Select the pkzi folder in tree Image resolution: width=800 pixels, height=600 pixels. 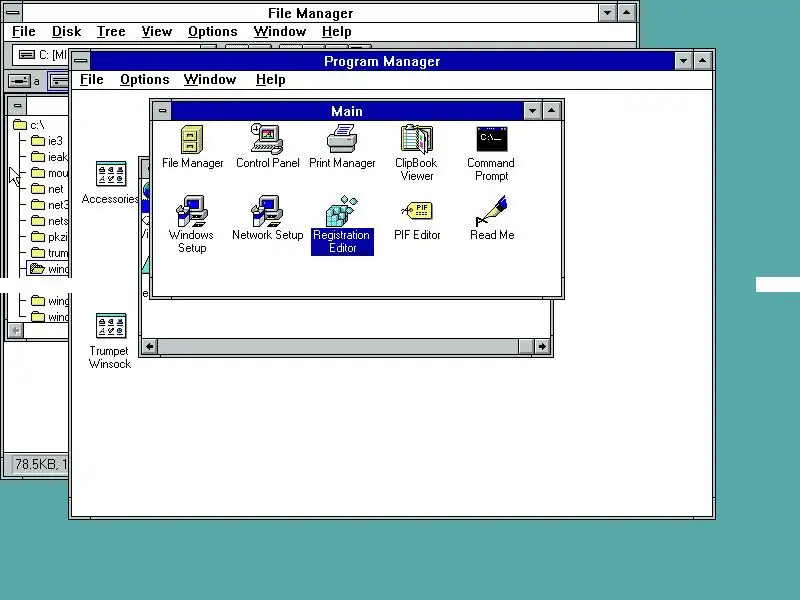coord(49,237)
